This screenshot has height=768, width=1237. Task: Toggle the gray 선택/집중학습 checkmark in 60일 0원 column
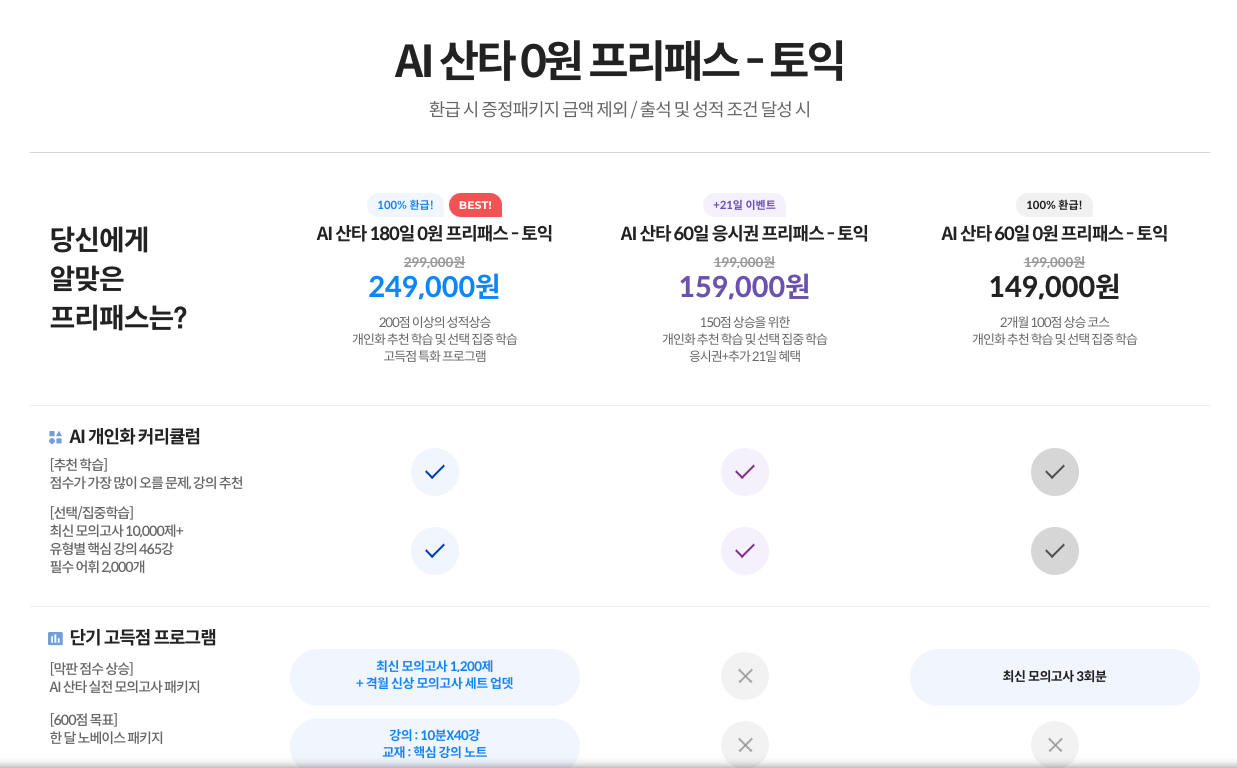[x=1055, y=551]
